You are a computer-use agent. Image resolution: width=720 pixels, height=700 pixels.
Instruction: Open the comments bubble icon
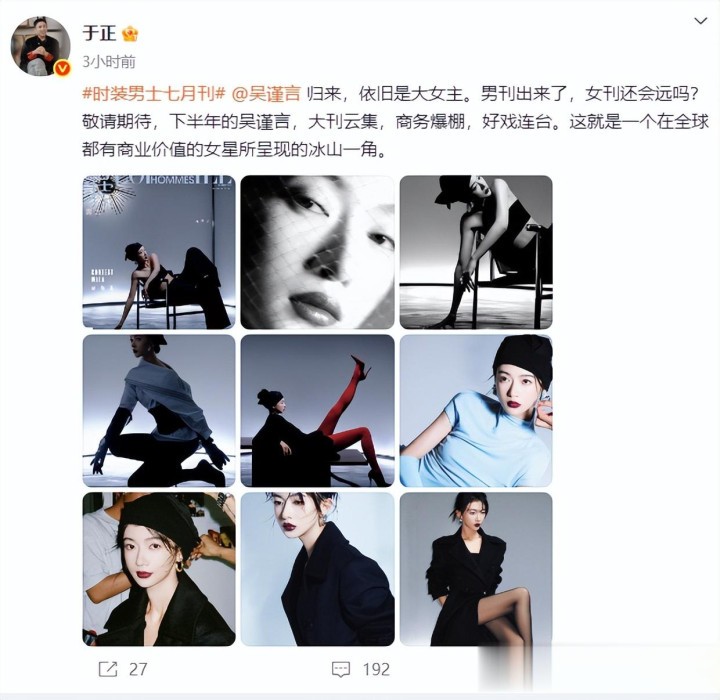click(x=341, y=669)
